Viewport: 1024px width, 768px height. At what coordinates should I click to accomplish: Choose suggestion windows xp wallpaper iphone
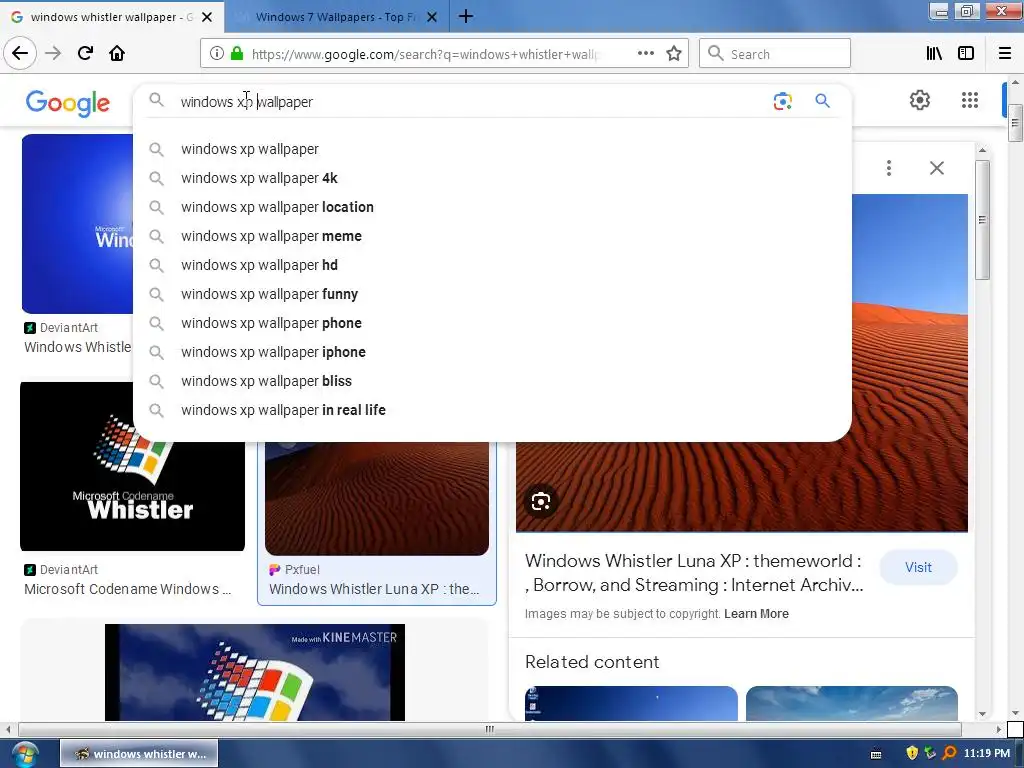[x=492, y=352]
